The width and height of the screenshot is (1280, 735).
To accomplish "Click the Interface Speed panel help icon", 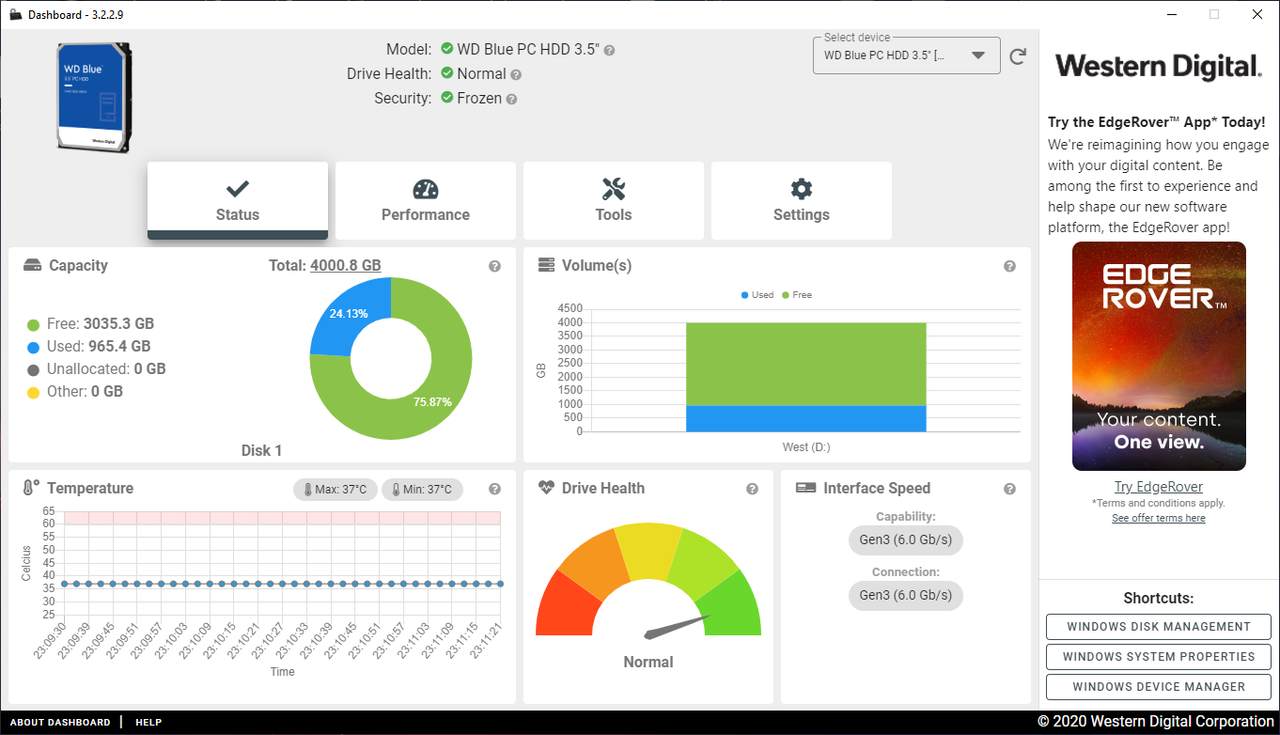I will pyautogui.click(x=1009, y=489).
